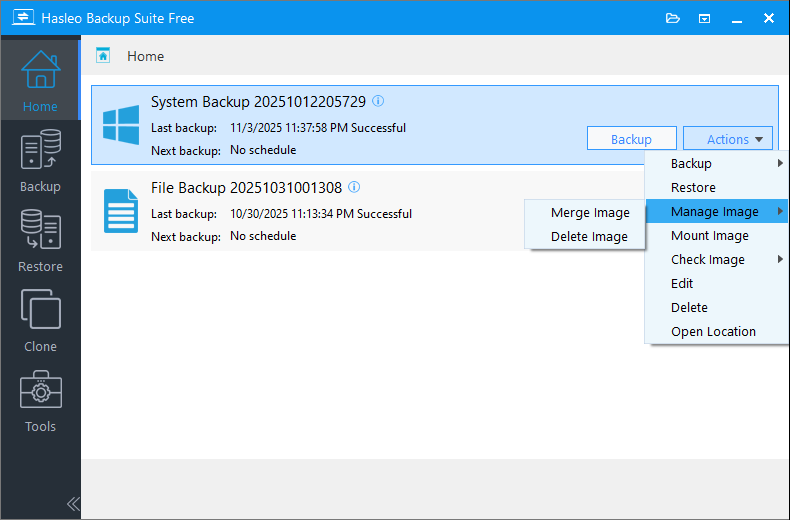790x520 pixels.
Task: Choose Open Location from the Actions menu
Action: tap(716, 332)
